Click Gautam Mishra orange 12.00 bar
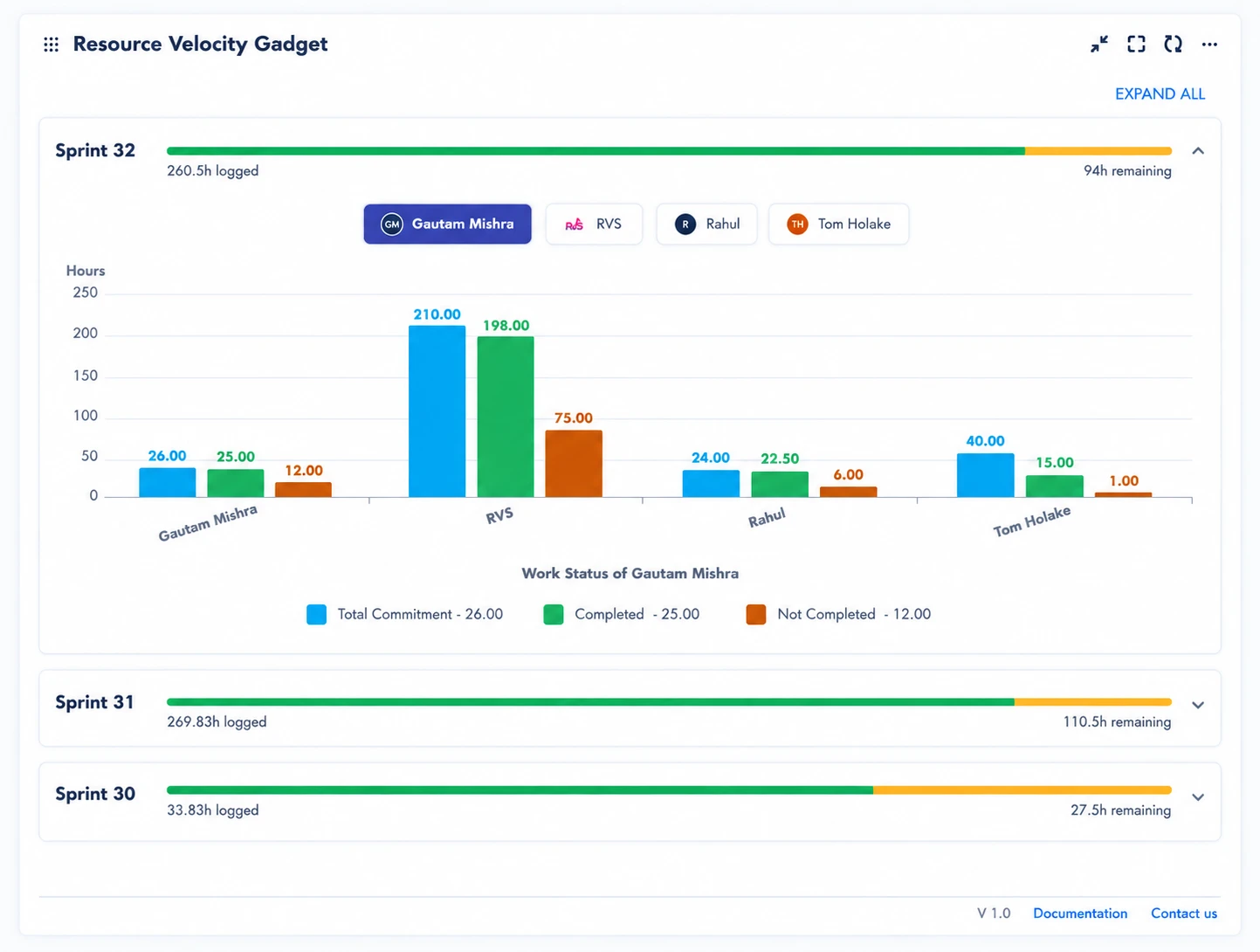Viewport: 1260px width, 952px height. tap(304, 490)
